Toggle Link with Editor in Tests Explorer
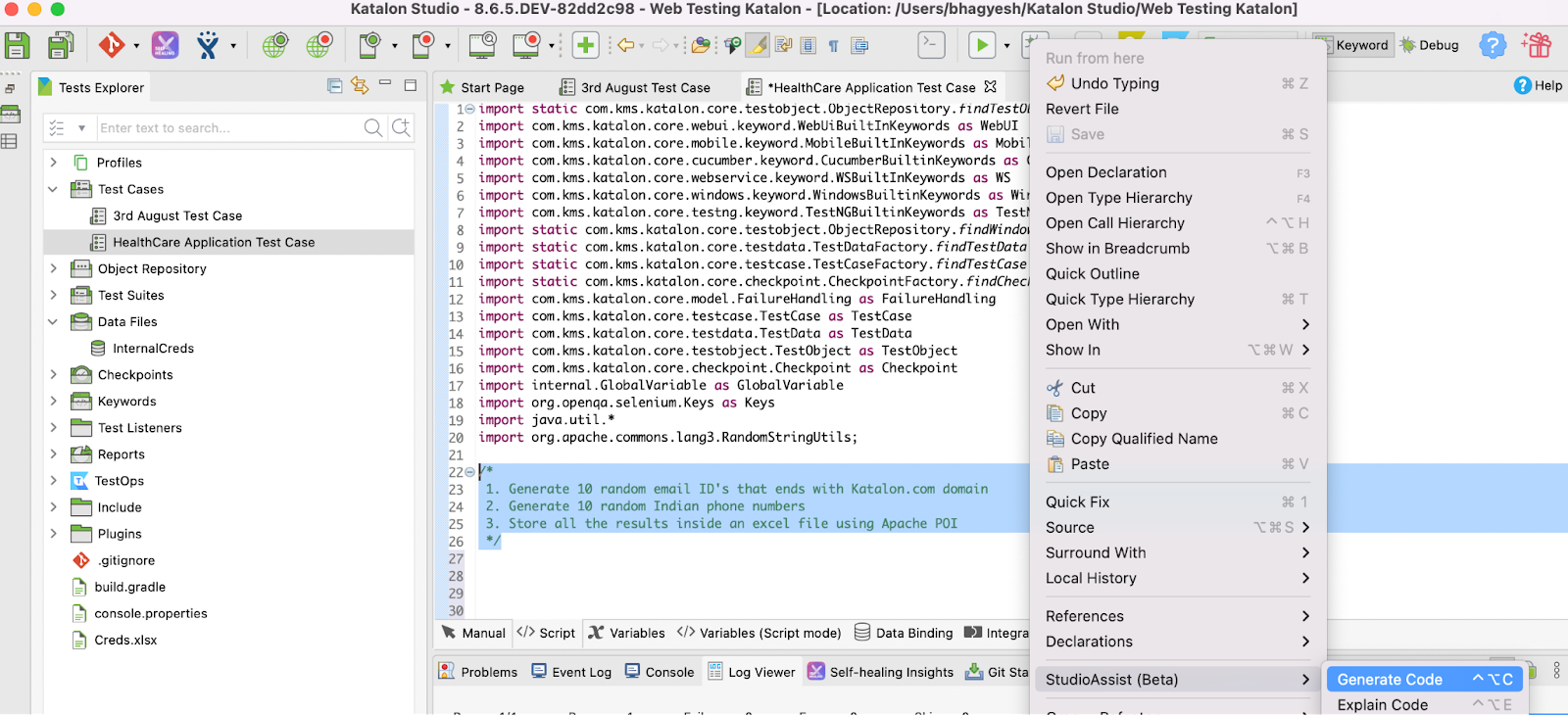The height and width of the screenshot is (715, 1568). [360, 86]
